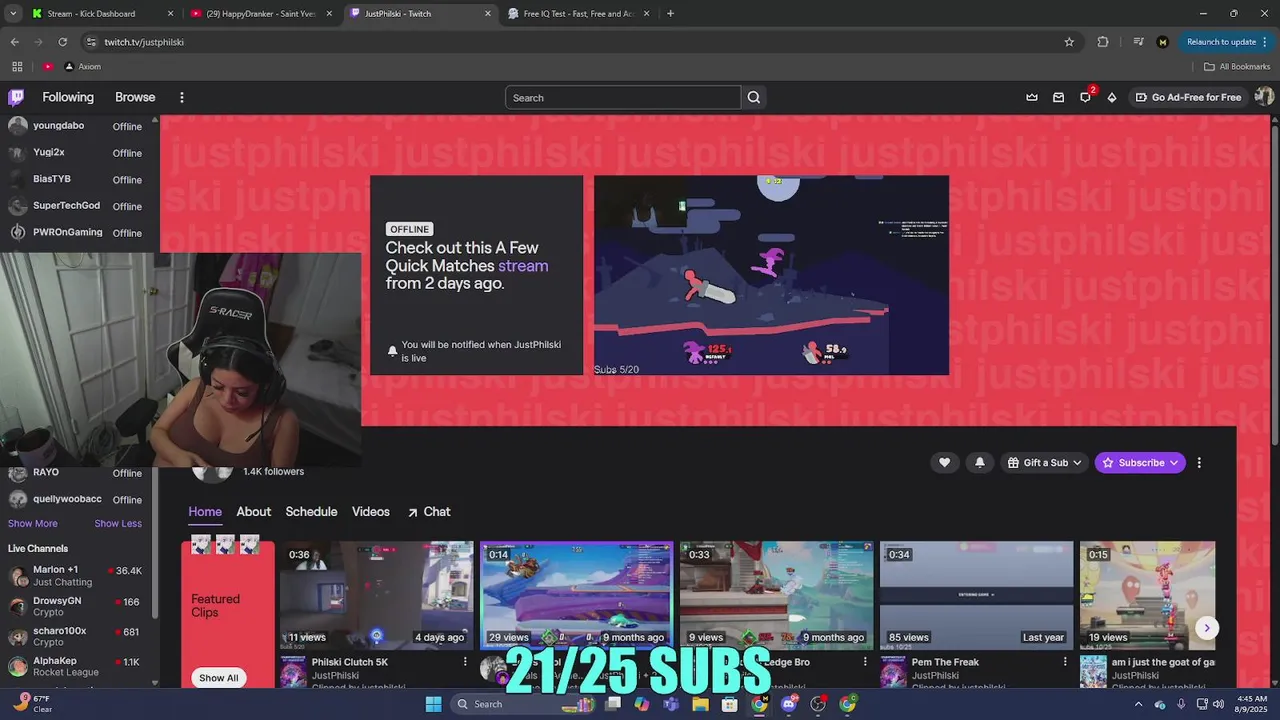Image resolution: width=1280 pixels, height=720 pixels.
Task: Open options for Ledge Bro clip
Action: 865,662
